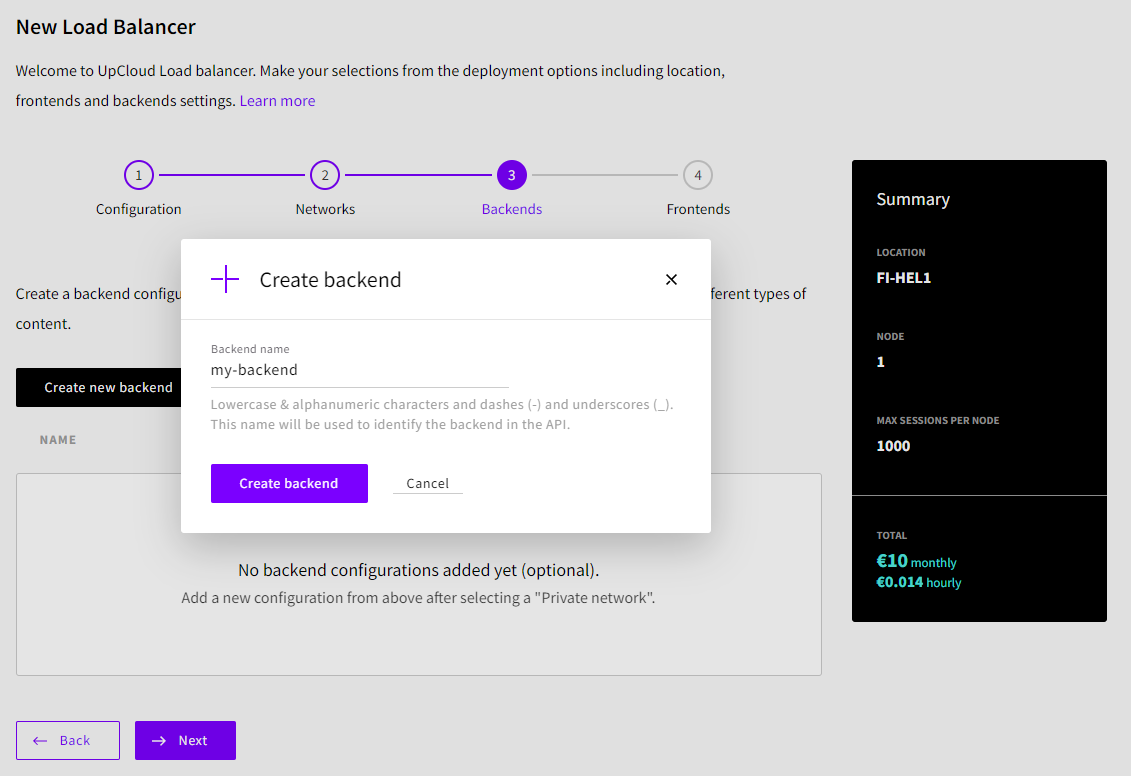Click the Frontends step label
Screen dimensions: 1131x776
[x=697, y=209]
